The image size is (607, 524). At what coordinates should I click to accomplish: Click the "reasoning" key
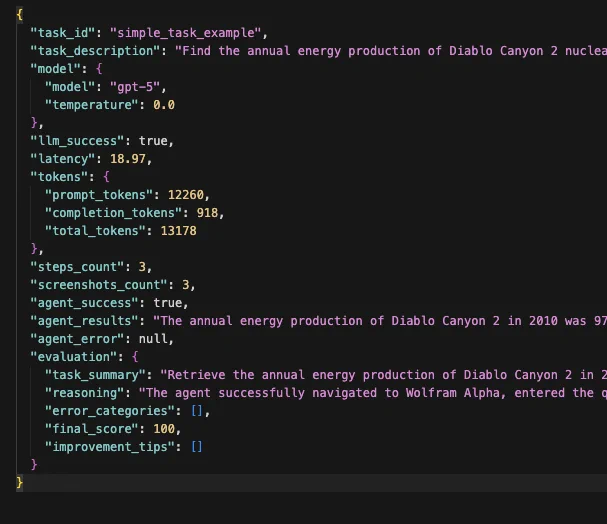click(x=84, y=393)
